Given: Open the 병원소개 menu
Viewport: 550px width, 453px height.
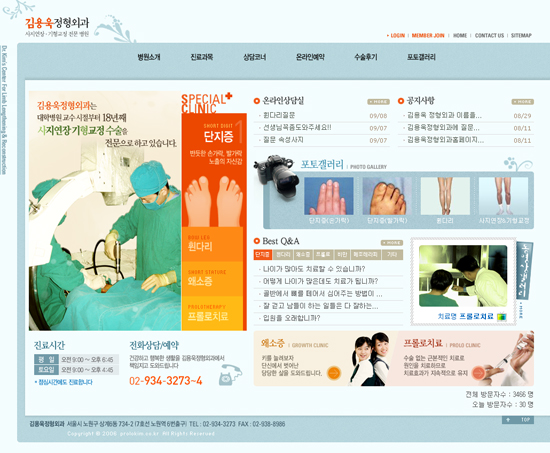Looking at the screenshot, I should (x=149, y=57).
